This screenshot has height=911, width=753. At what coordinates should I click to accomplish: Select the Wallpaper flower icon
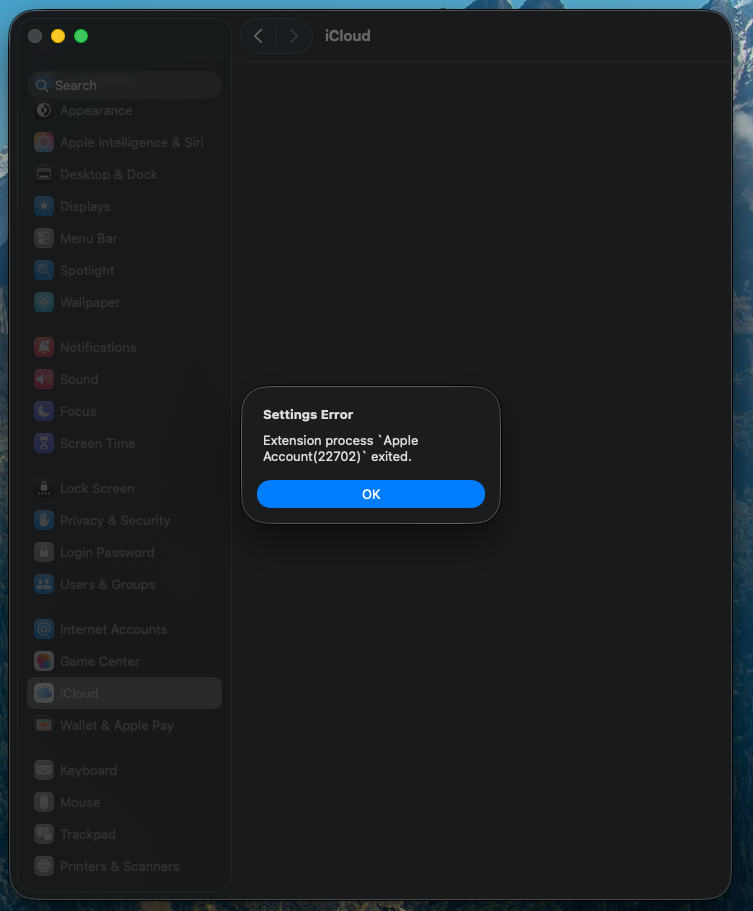pyautogui.click(x=44, y=302)
